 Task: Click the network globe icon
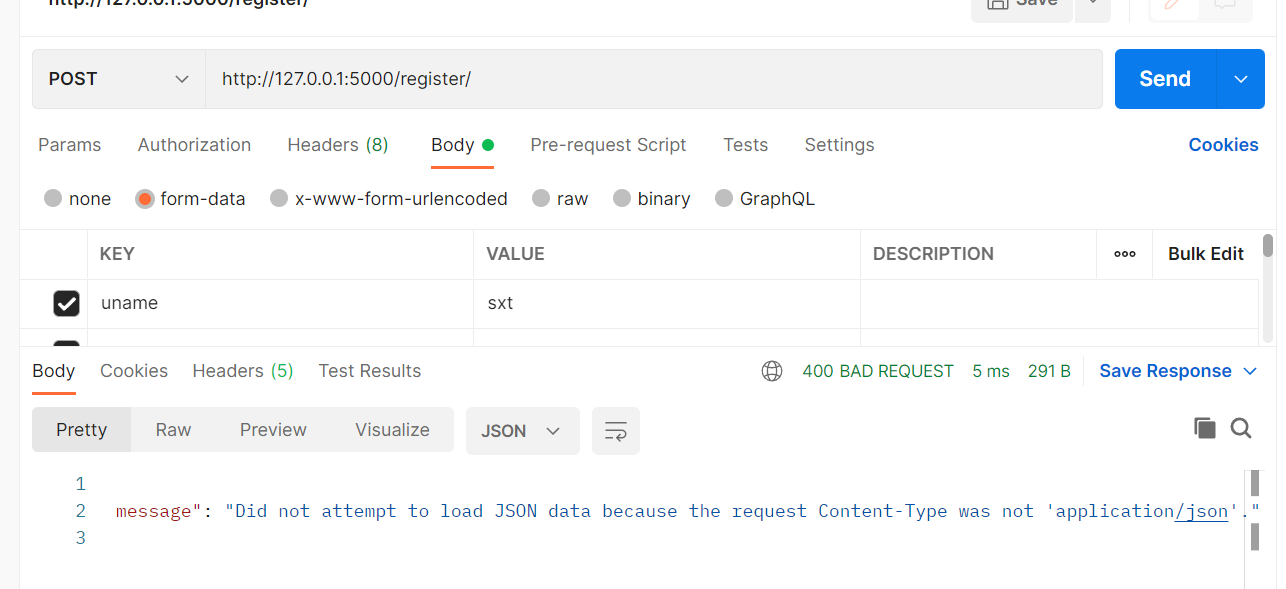[x=772, y=371]
